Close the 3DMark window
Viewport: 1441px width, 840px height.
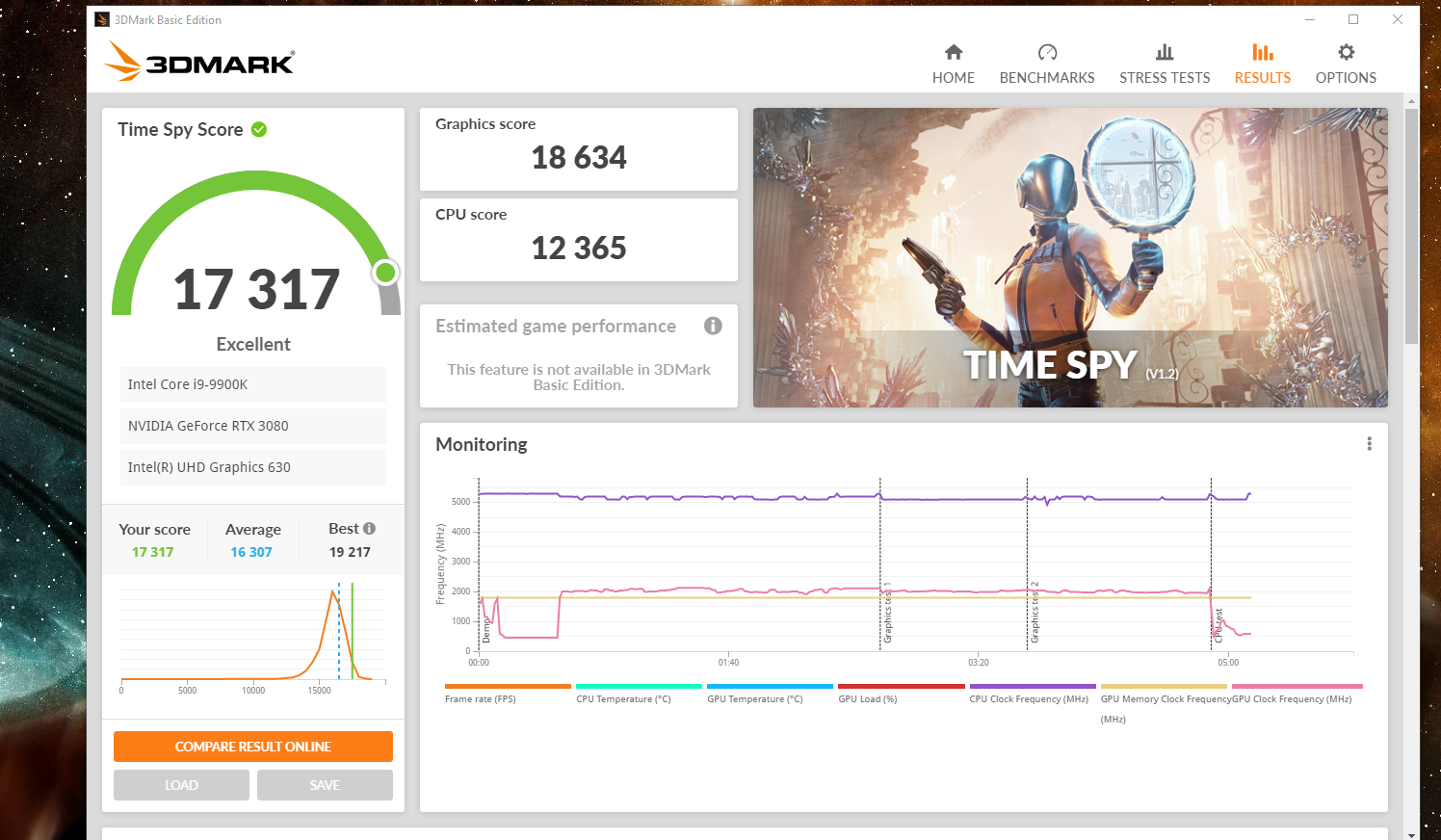coord(1398,19)
